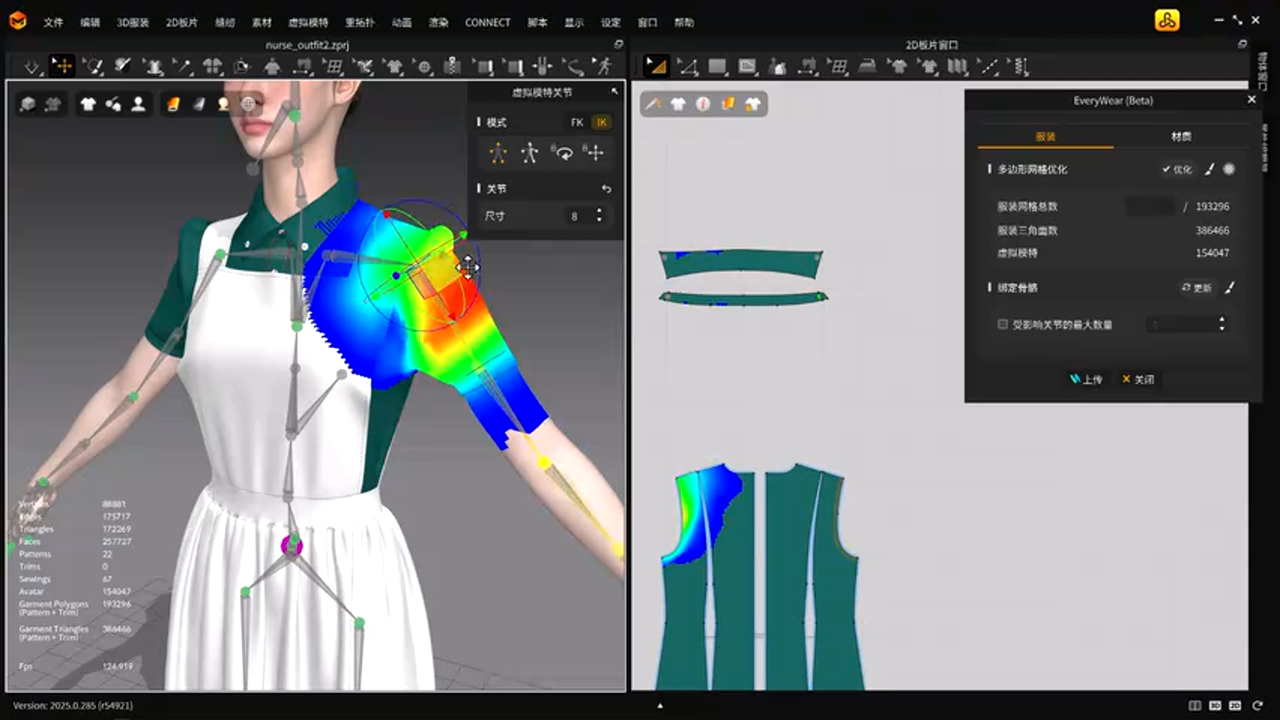
Task: Click the 上传 upload button
Action: pos(1086,379)
